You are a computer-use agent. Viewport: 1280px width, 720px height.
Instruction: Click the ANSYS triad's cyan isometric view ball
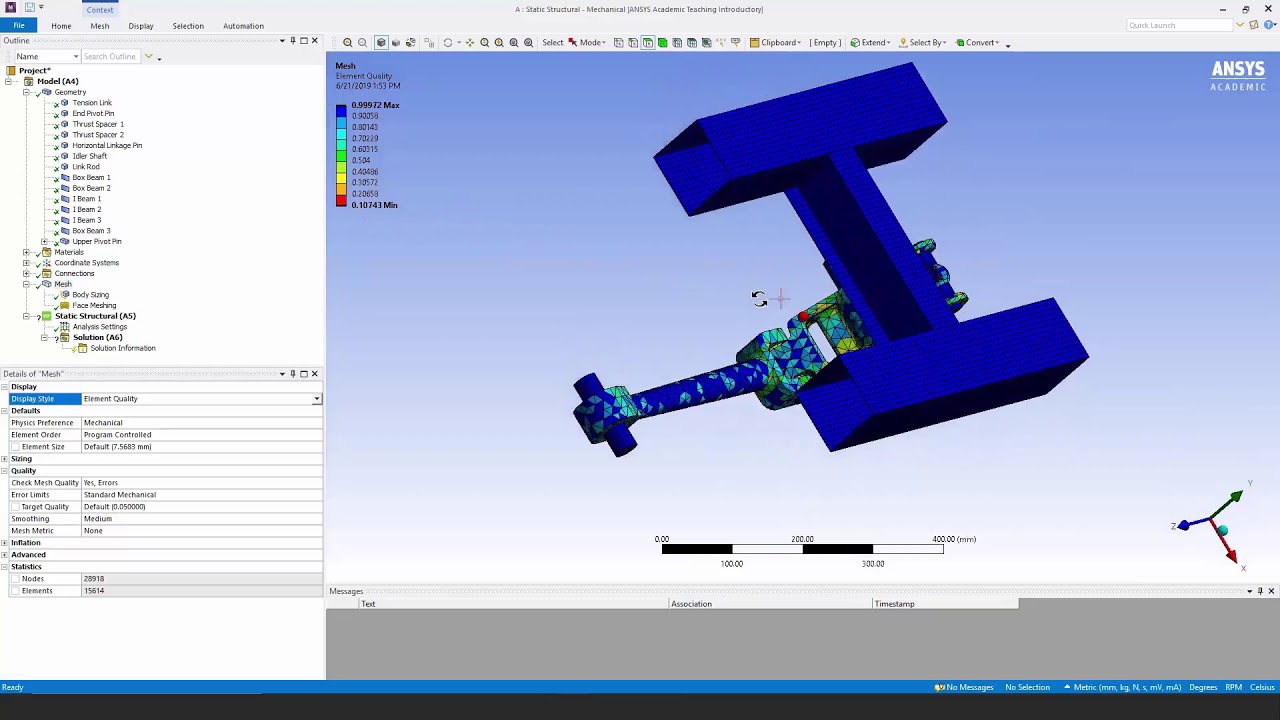(x=1222, y=530)
